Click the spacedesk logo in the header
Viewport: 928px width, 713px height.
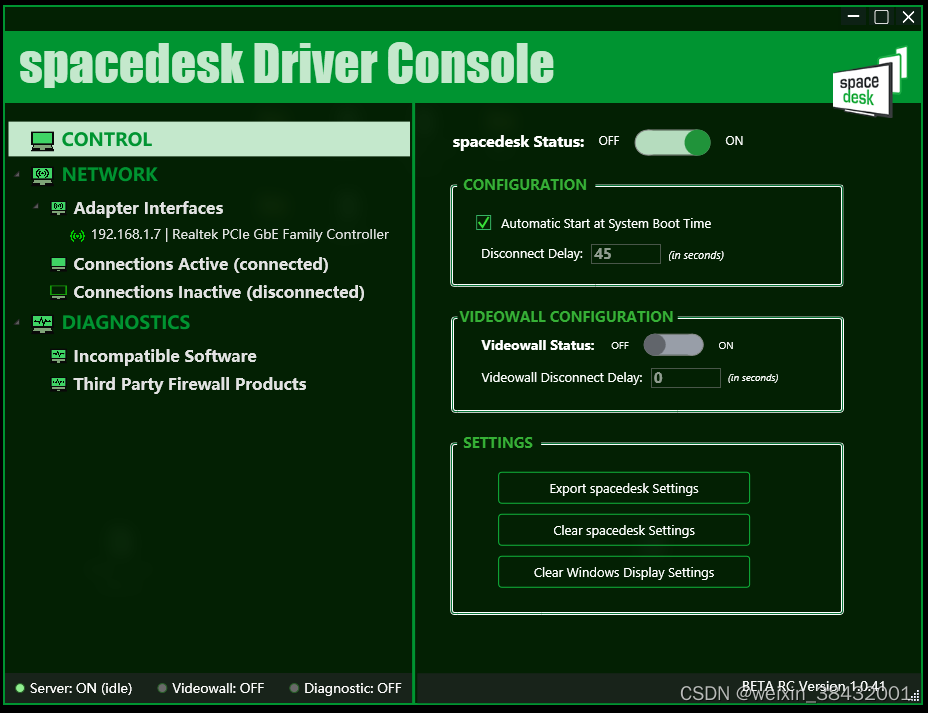click(869, 83)
